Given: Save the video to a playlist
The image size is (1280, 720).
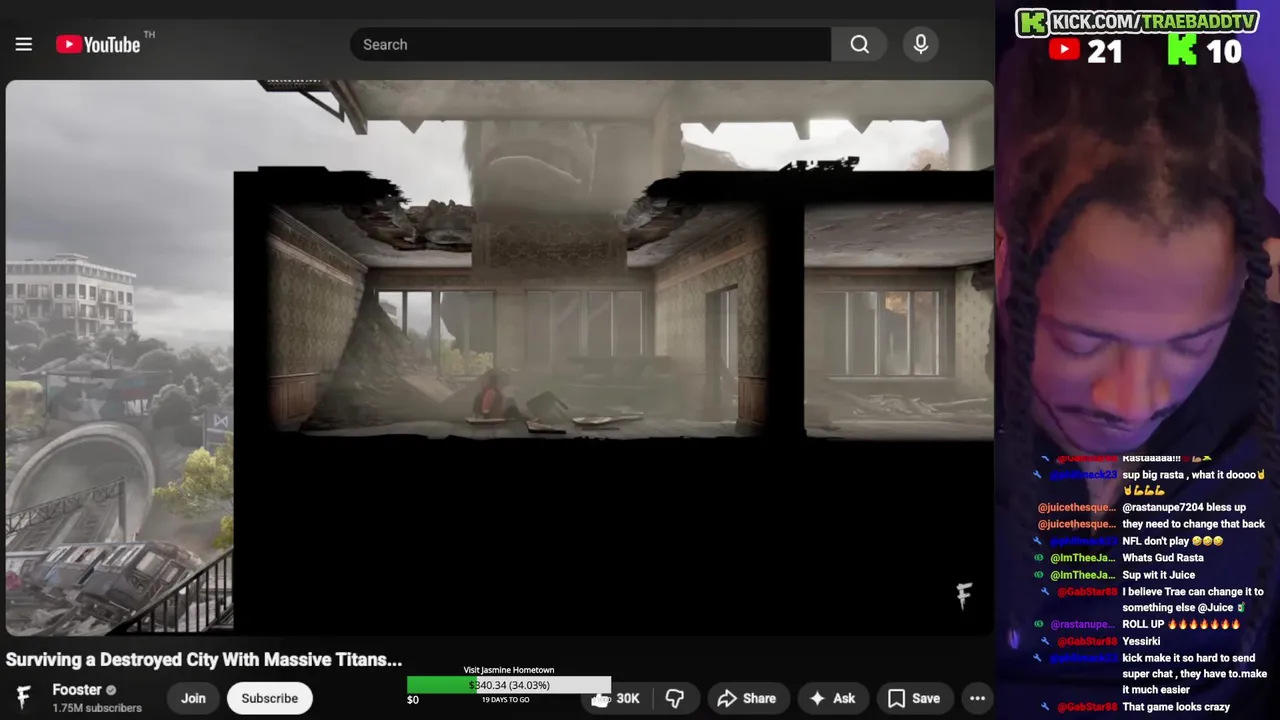Looking at the screenshot, I should [x=914, y=698].
